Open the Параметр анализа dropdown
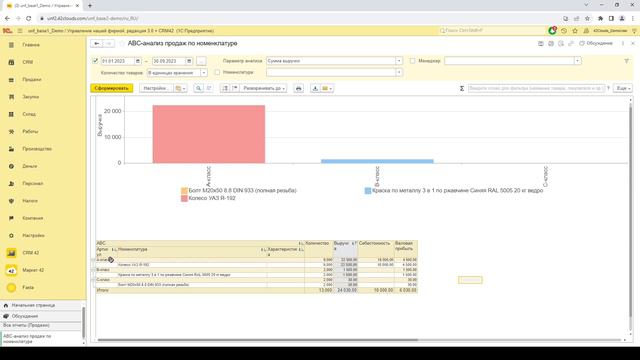 click(399, 61)
